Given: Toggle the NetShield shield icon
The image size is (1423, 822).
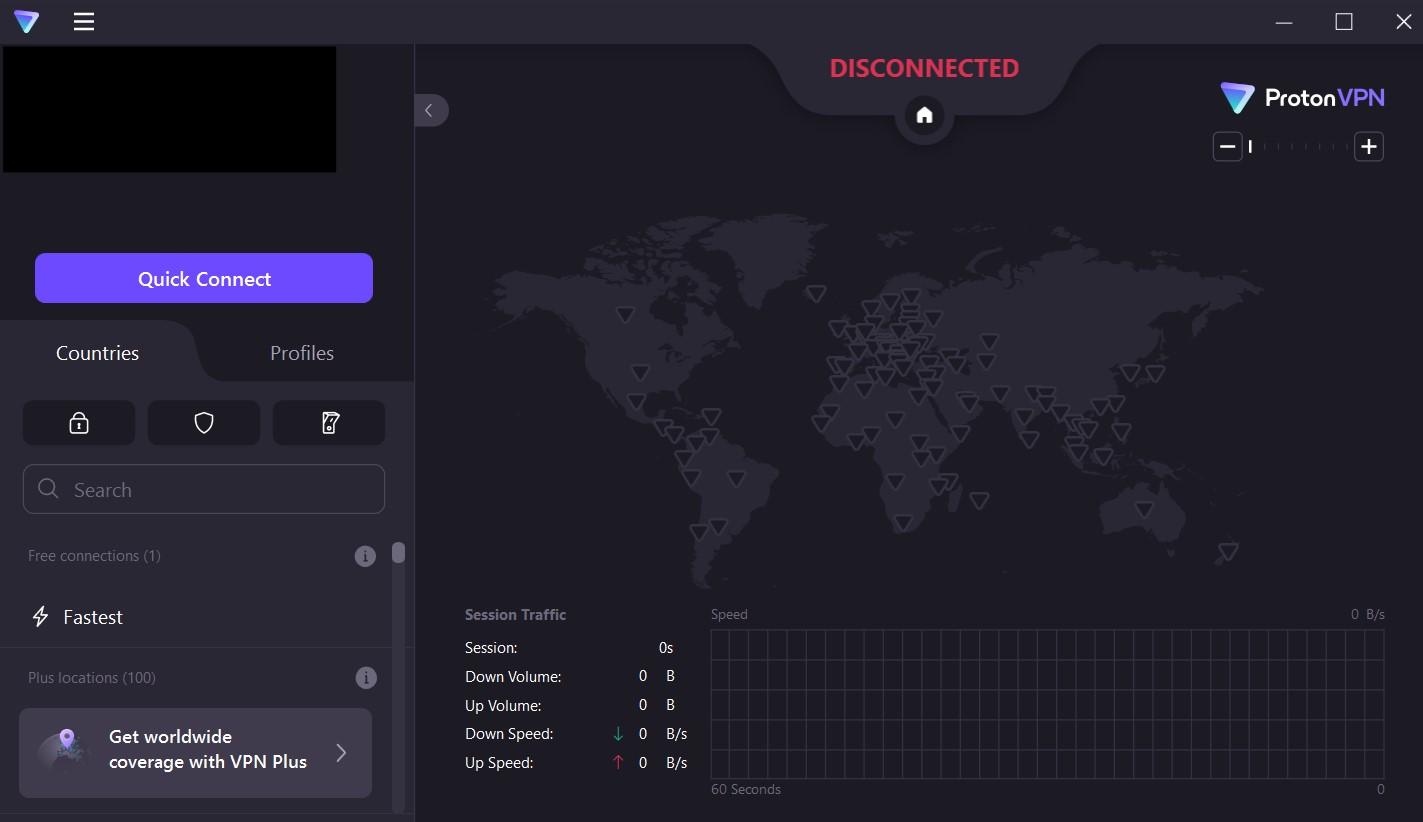Looking at the screenshot, I should click(204, 423).
